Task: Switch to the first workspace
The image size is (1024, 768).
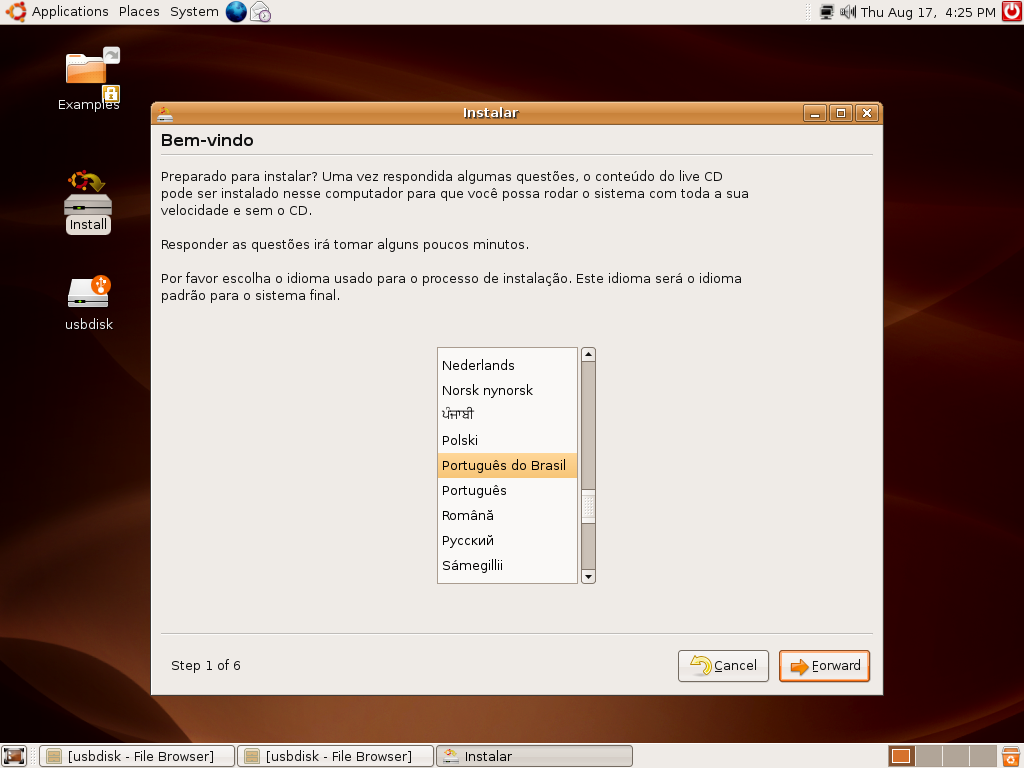Action: pyautogui.click(x=901, y=756)
